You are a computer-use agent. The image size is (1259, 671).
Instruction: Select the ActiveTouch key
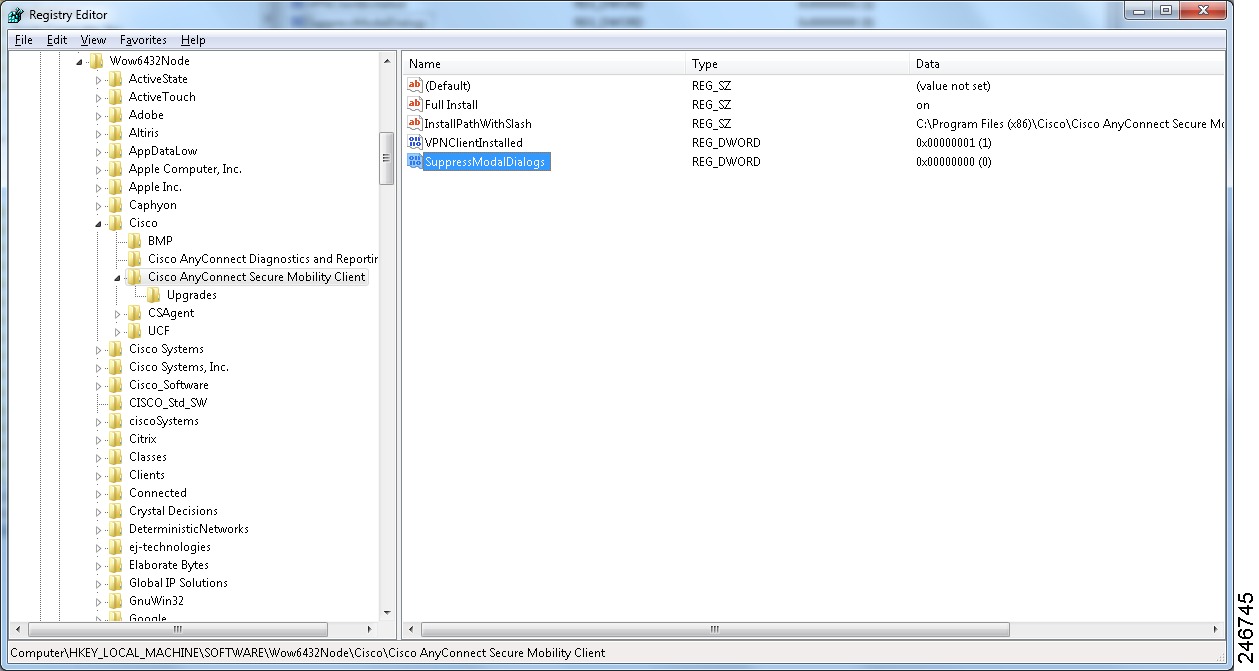[162, 97]
